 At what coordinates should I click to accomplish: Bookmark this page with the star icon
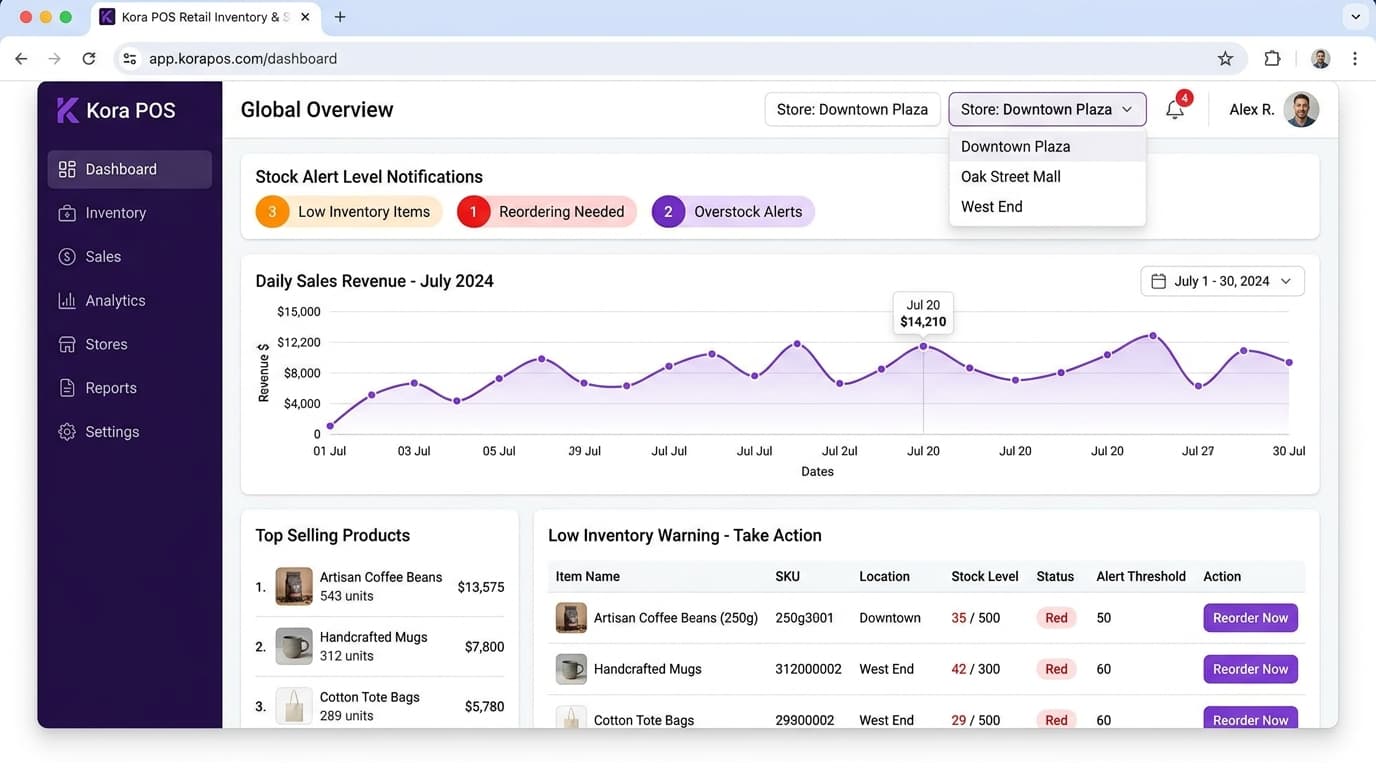(x=1225, y=59)
